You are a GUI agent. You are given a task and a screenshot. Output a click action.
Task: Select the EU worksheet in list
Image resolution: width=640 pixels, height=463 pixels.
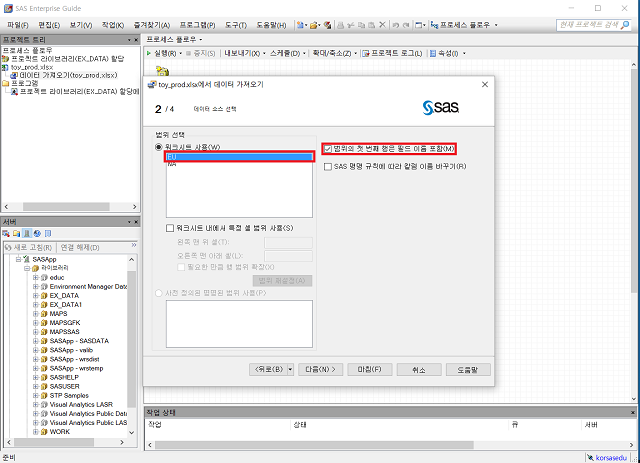[239, 157]
